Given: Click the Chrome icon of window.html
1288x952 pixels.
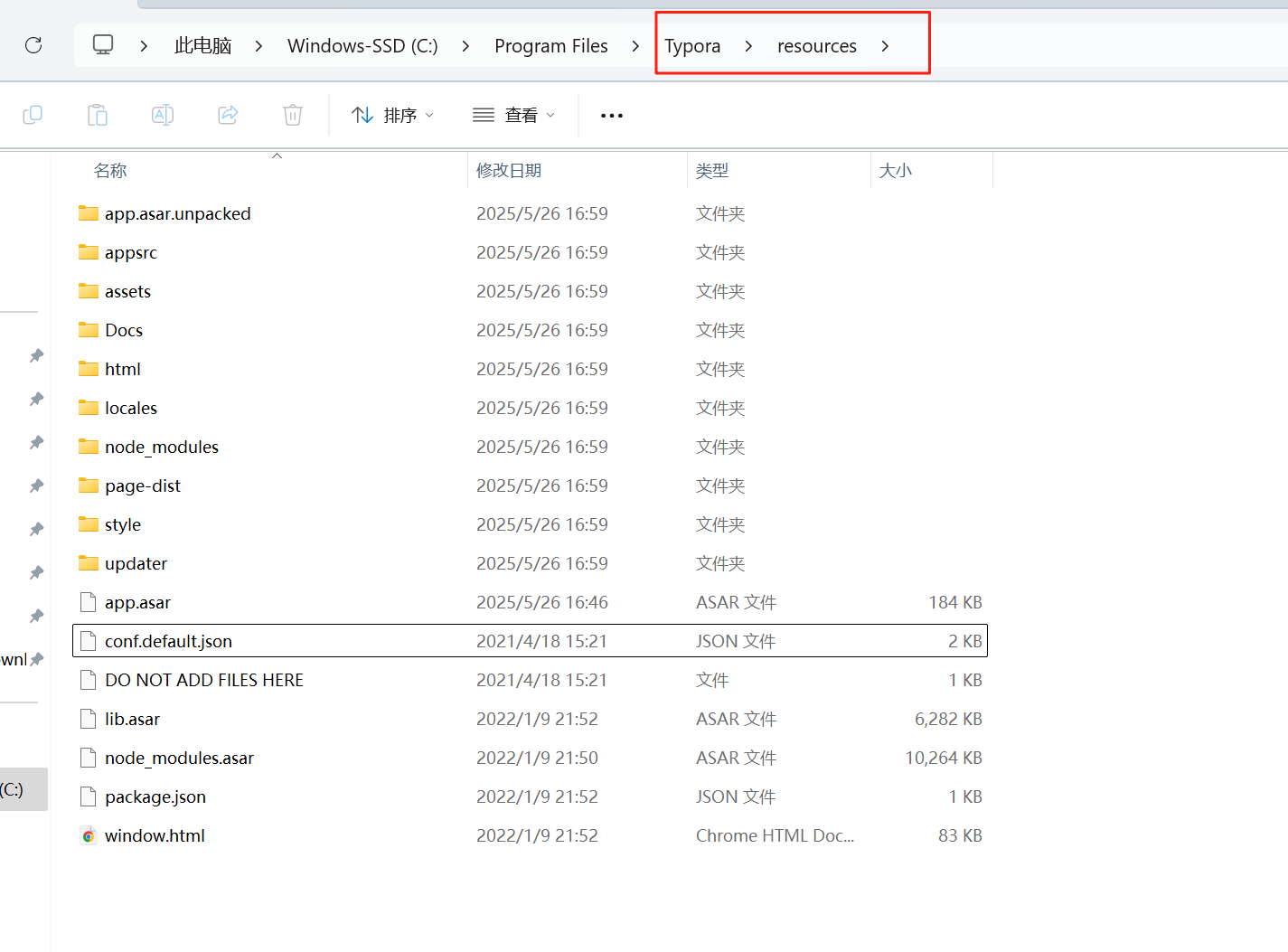Looking at the screenshot, I should pos(88,835).
